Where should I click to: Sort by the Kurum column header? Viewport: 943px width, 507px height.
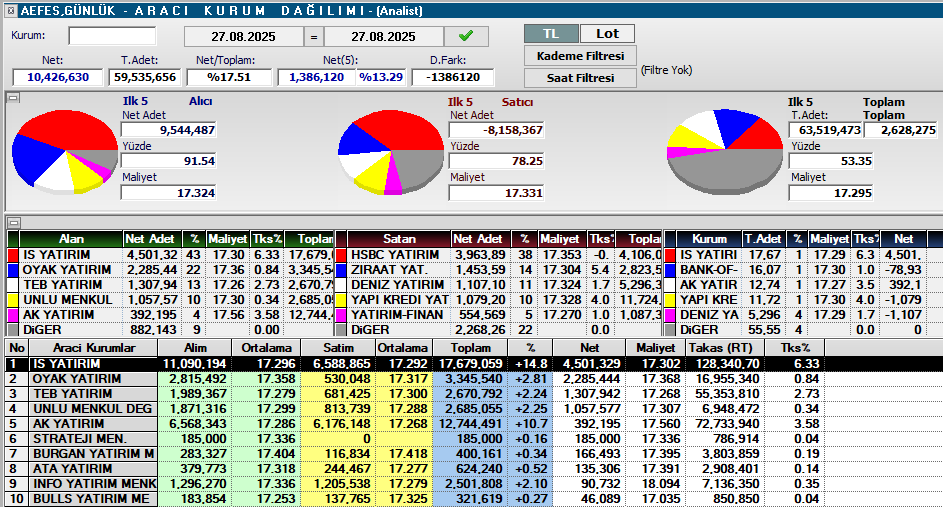(x=709, y=239)
